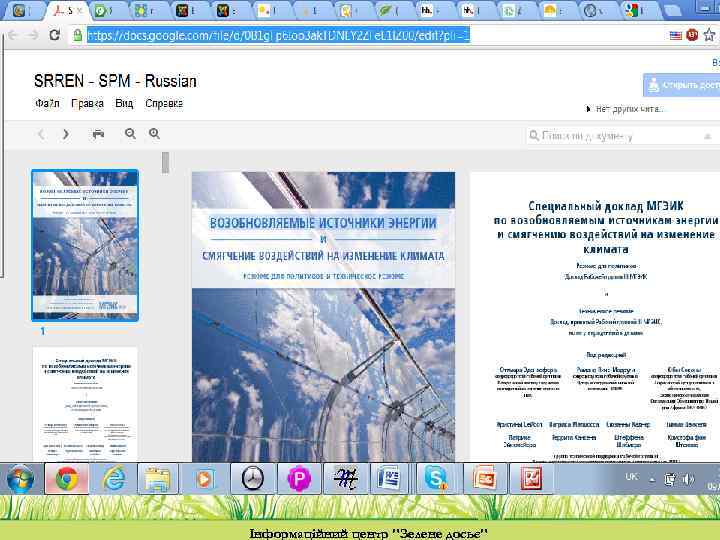720x540 pixels.
Task: Click the blue share access button
Action: point(681,85)
